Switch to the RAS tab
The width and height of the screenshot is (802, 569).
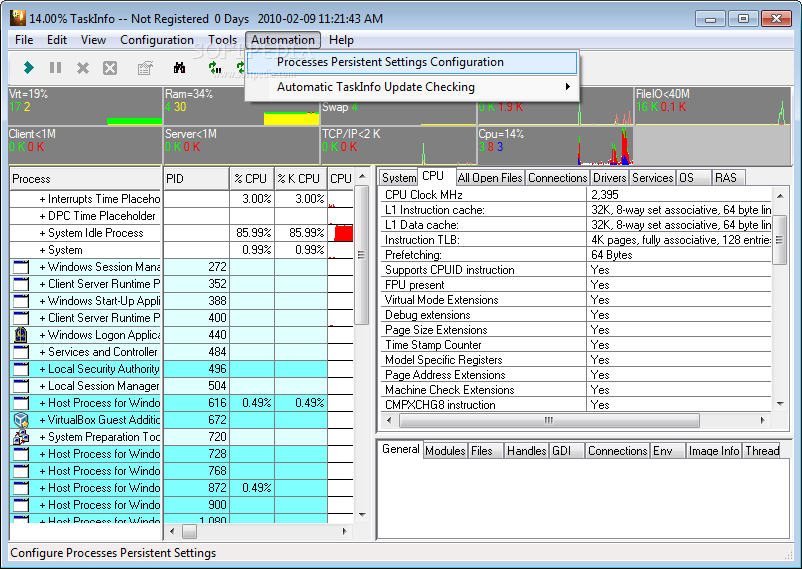728,178
